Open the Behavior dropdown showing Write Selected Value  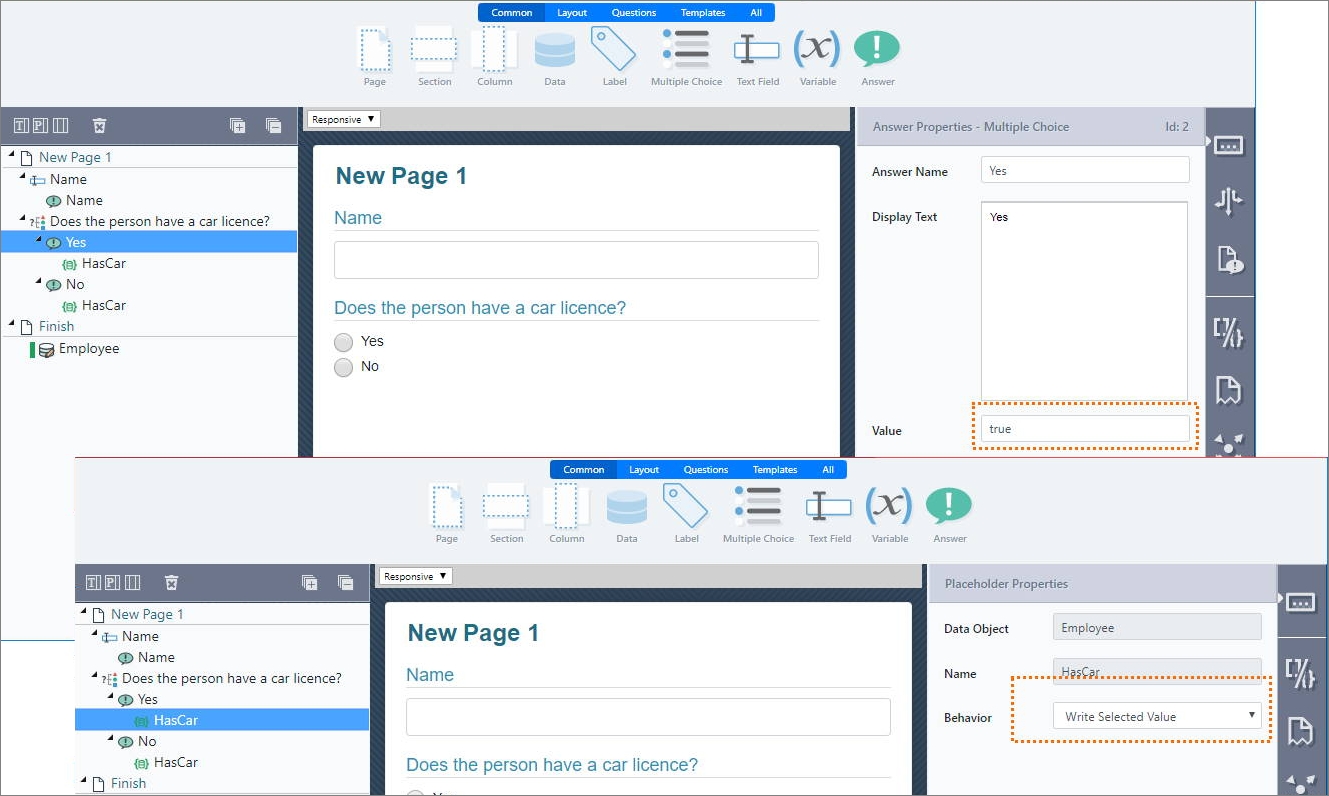pyautogui.click(x=1157, y=716)
